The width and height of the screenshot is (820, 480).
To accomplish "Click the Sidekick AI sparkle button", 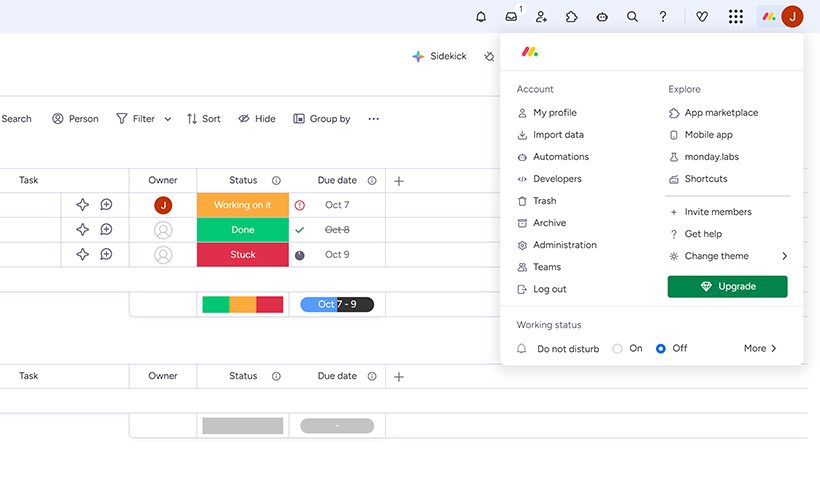I will click(x=439, y=57).
